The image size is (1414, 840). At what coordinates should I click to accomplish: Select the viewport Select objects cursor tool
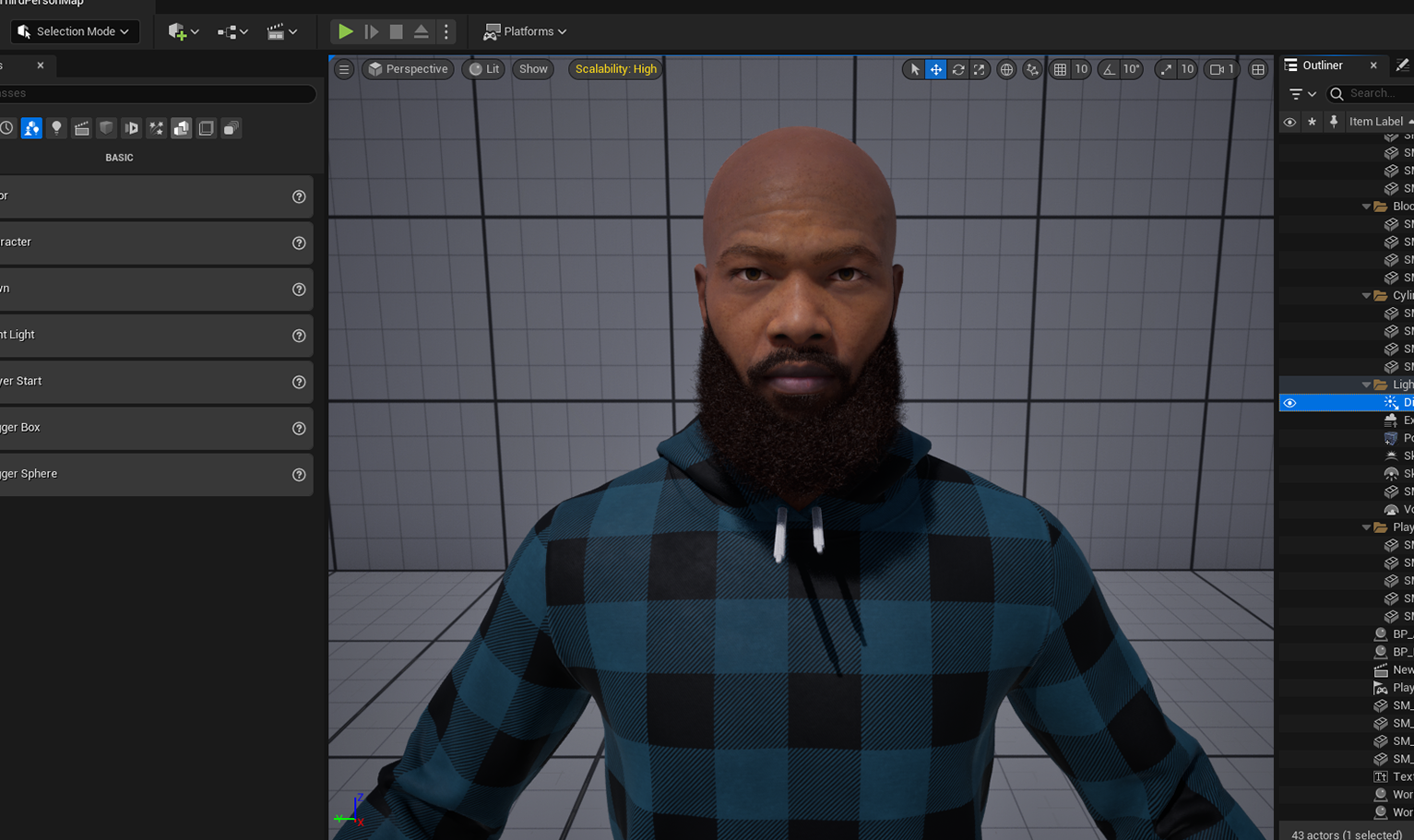[914, 69]
